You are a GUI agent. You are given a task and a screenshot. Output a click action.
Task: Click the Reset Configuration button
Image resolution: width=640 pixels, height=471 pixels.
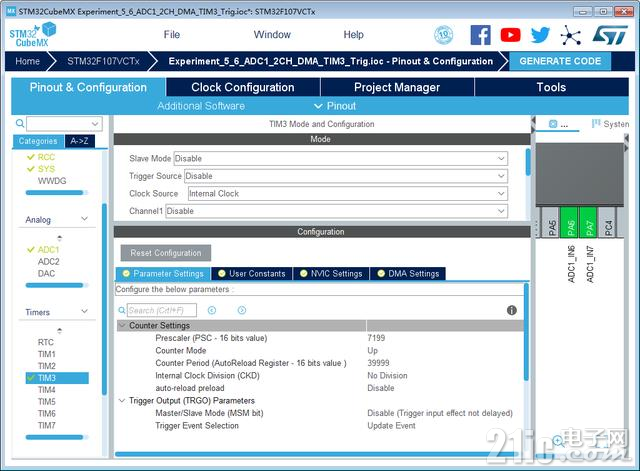click(x=166, y=253)
